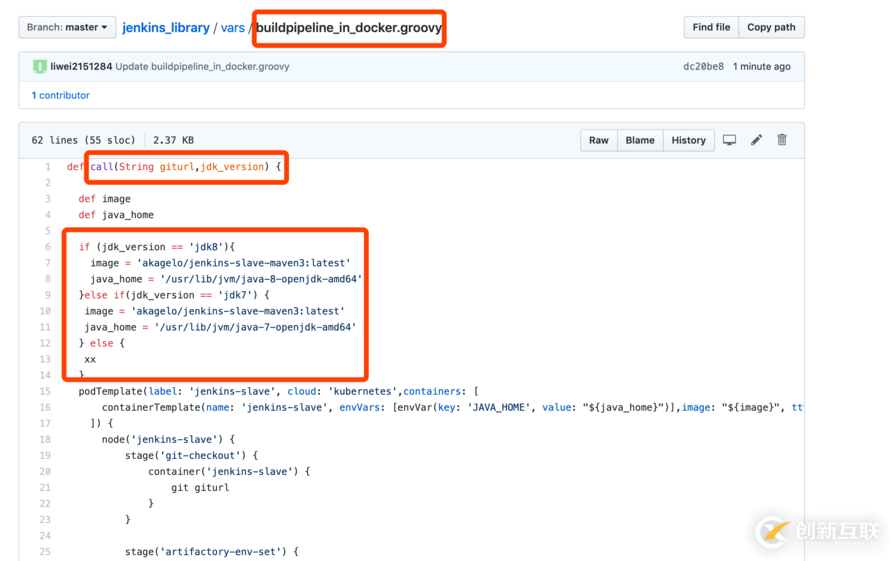Select line number 6
This screenshot has height=561, width=890.
47,247
